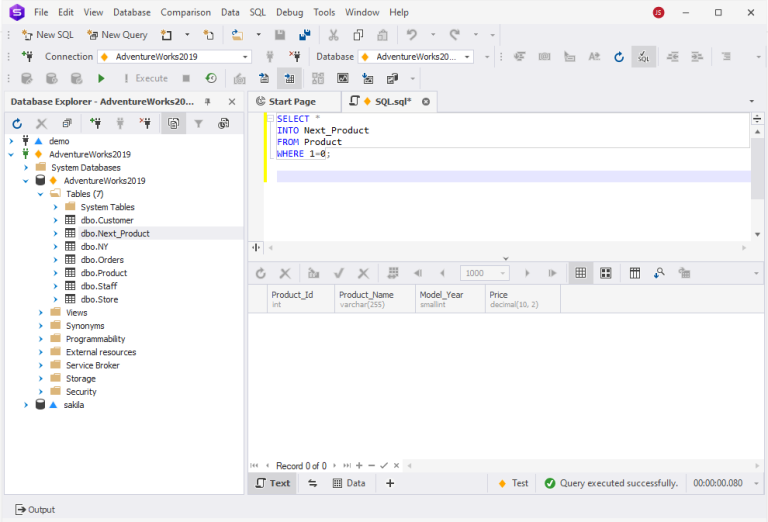Open the Output panel

pos(35,510)
